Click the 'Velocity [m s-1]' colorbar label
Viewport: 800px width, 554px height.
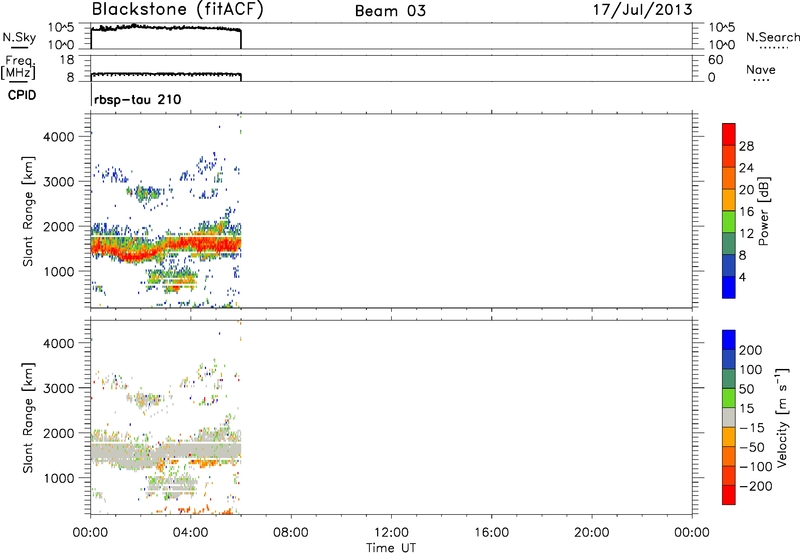782,417
